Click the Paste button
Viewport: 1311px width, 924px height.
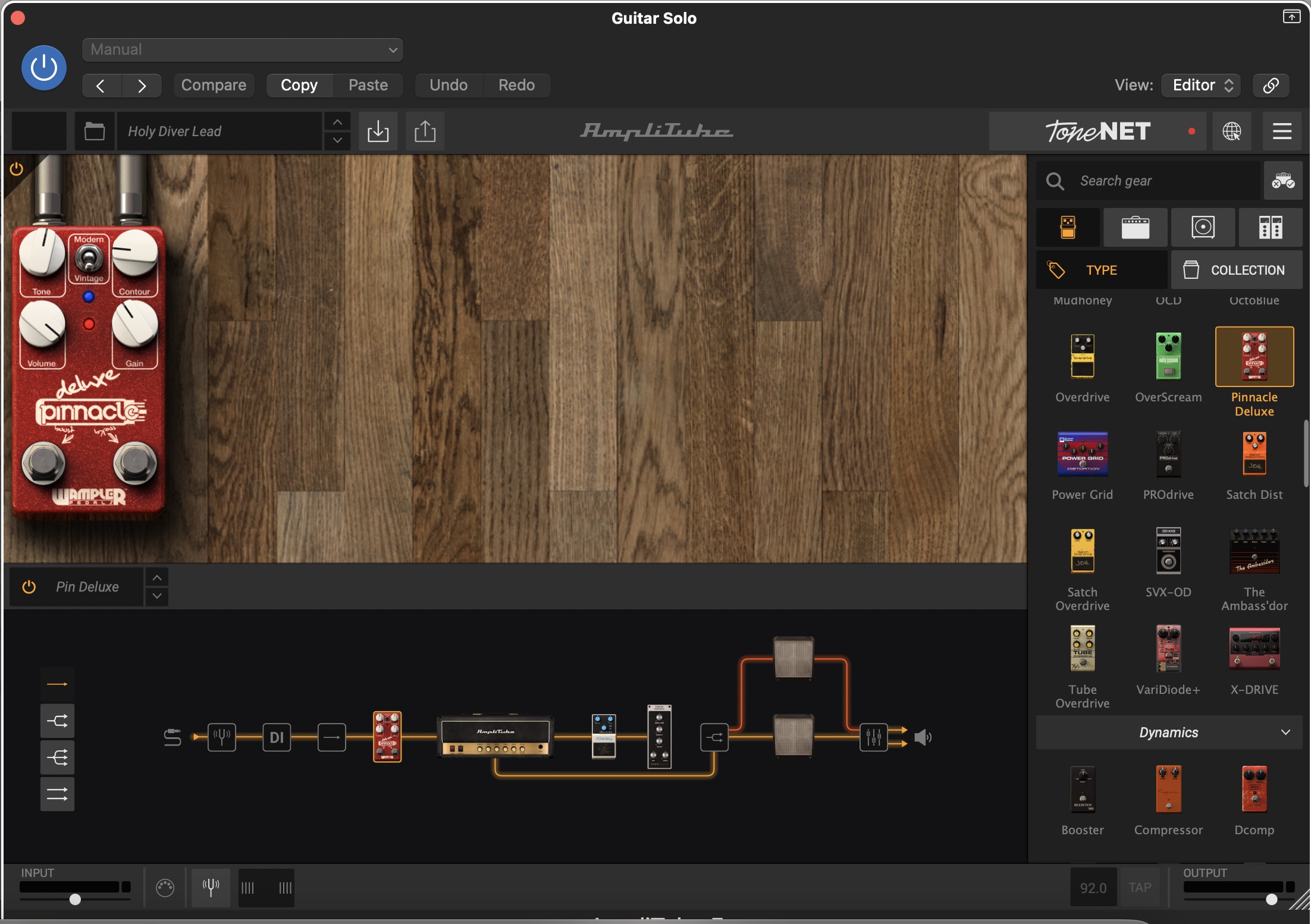(368, 85)
